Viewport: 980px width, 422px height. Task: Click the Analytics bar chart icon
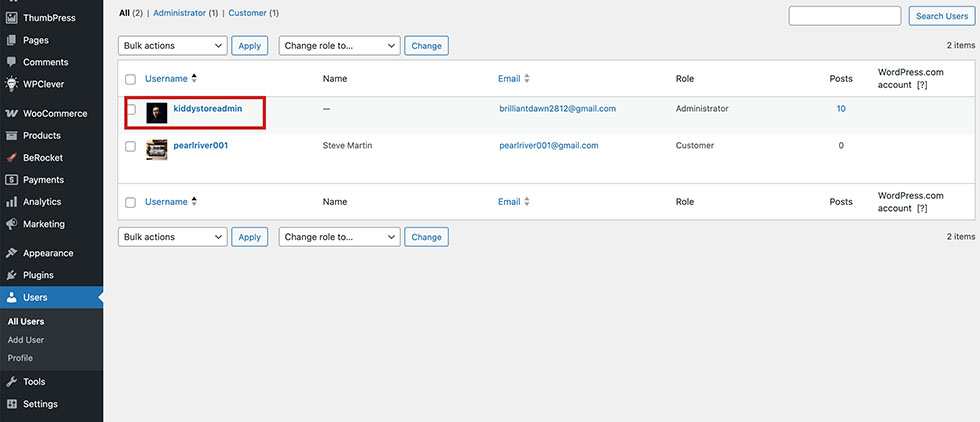[x=12, y=202]
